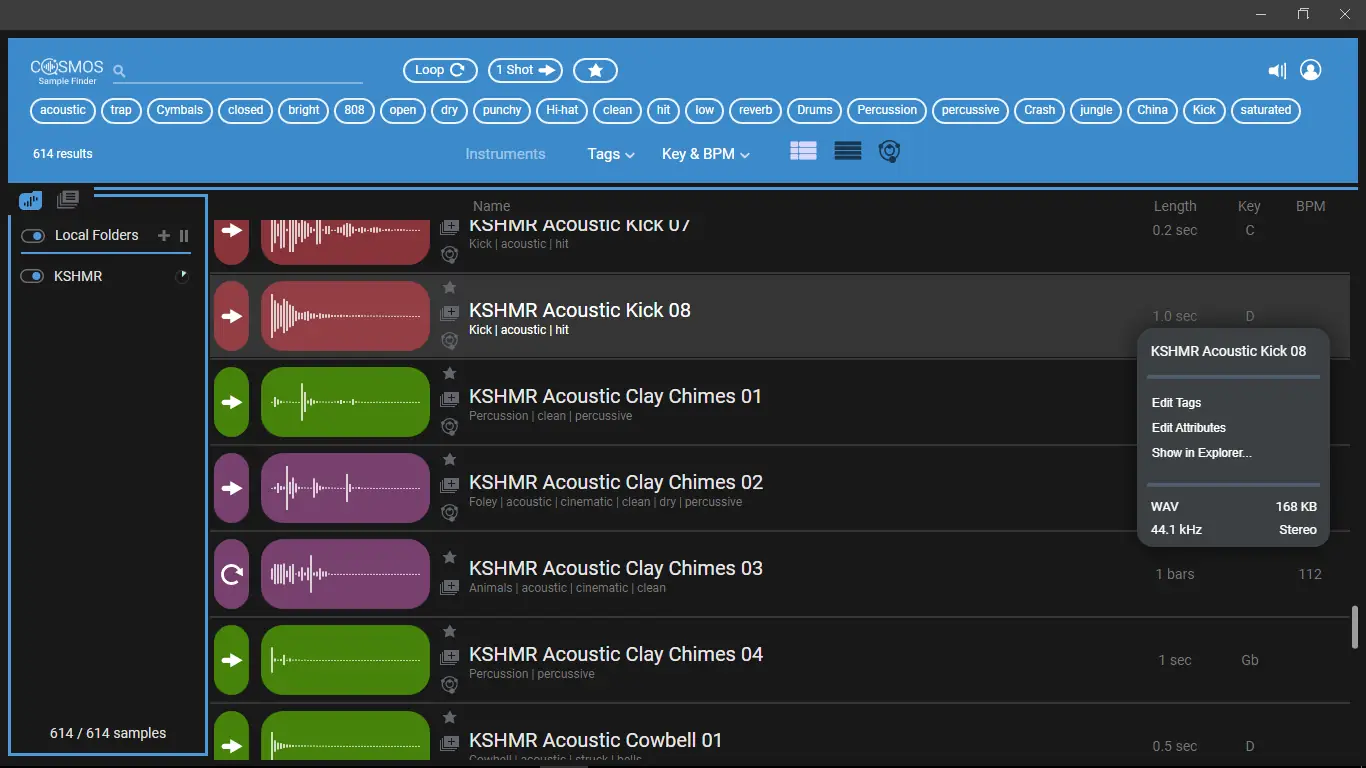
Task: Add Clay Chimes 02 to a collection
Action: 450,485
